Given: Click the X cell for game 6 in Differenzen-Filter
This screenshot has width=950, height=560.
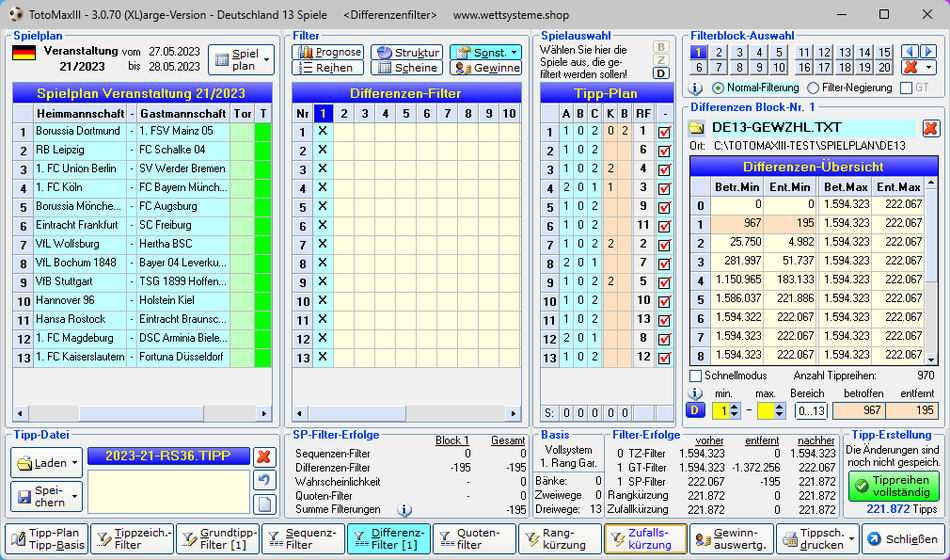Looking at the screenshot, I should (322, 225).
